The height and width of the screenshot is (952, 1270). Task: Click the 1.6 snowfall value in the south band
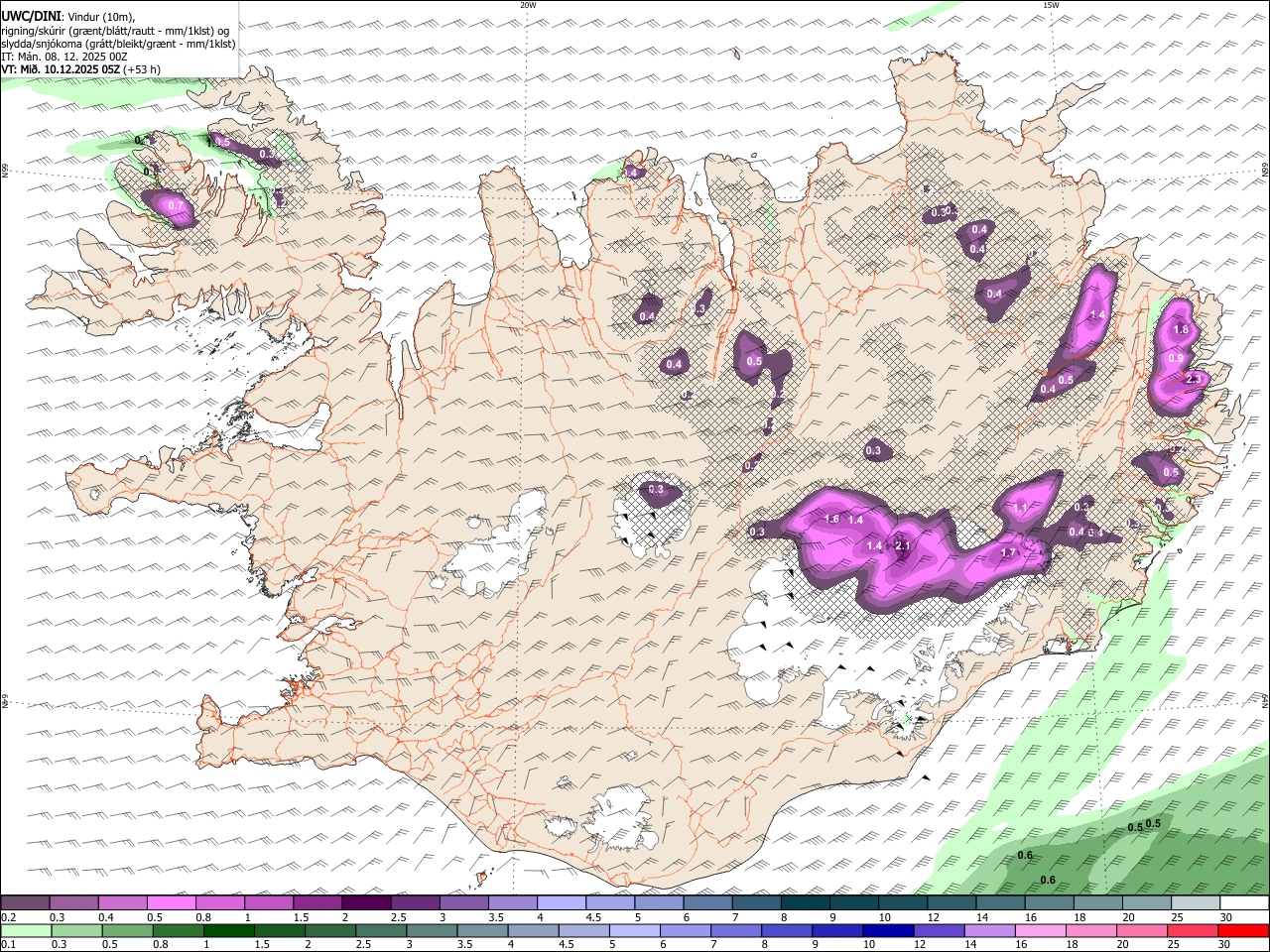click(x=832, y=519)
